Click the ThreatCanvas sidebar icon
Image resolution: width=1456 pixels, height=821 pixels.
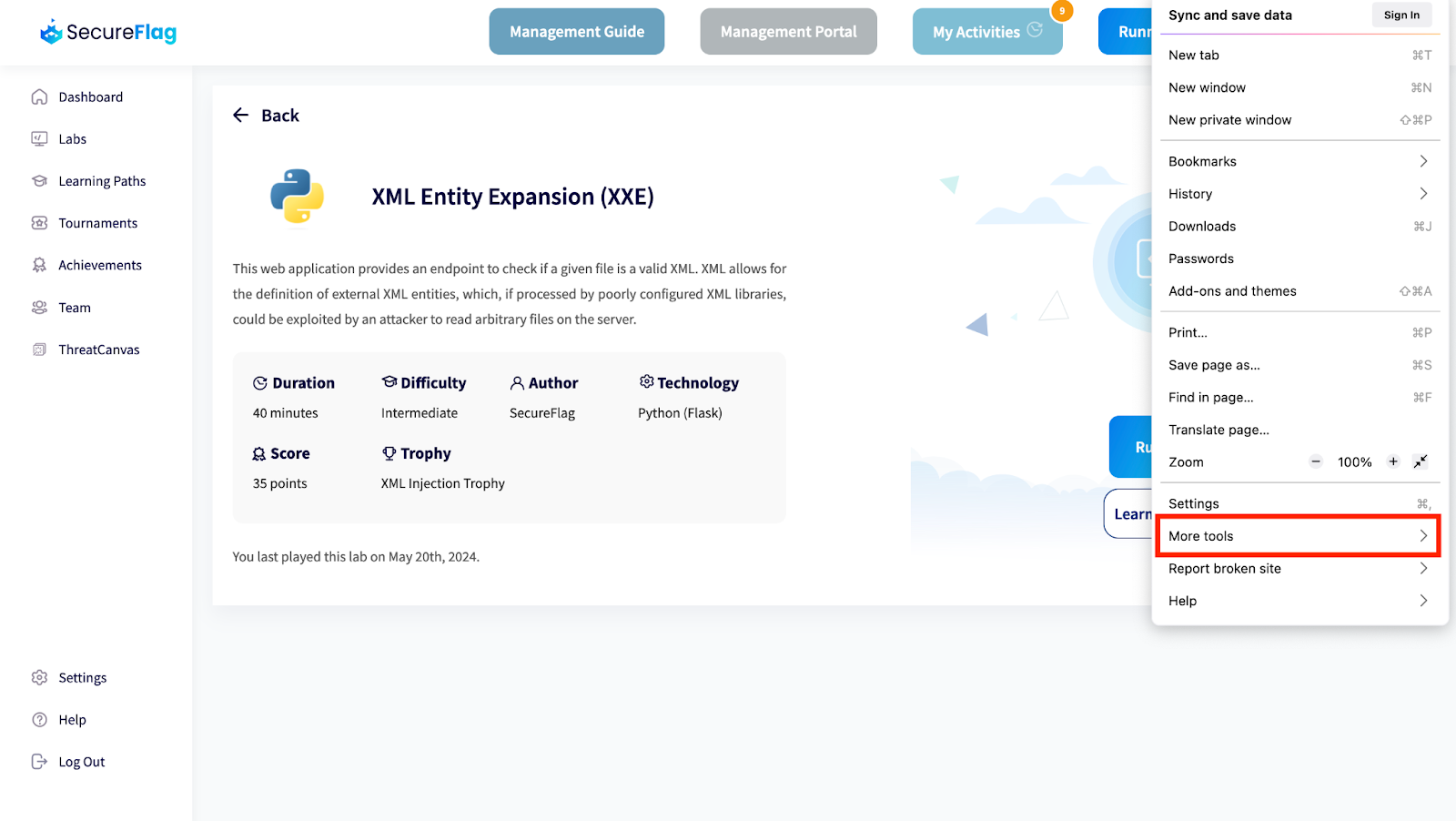tap(39, 349)
